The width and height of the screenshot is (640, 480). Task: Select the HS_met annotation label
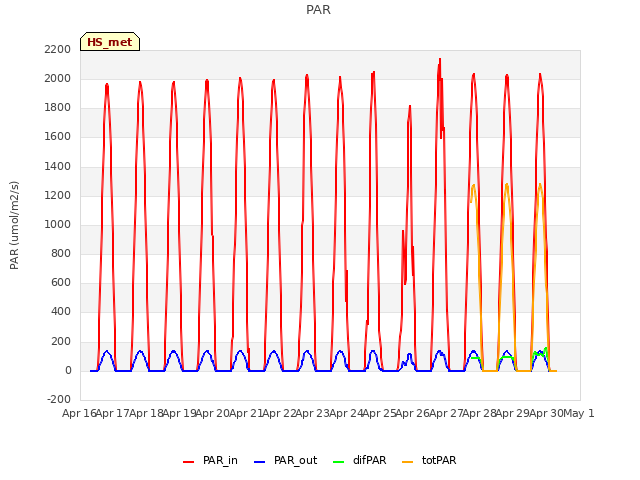tap(110, 42)
